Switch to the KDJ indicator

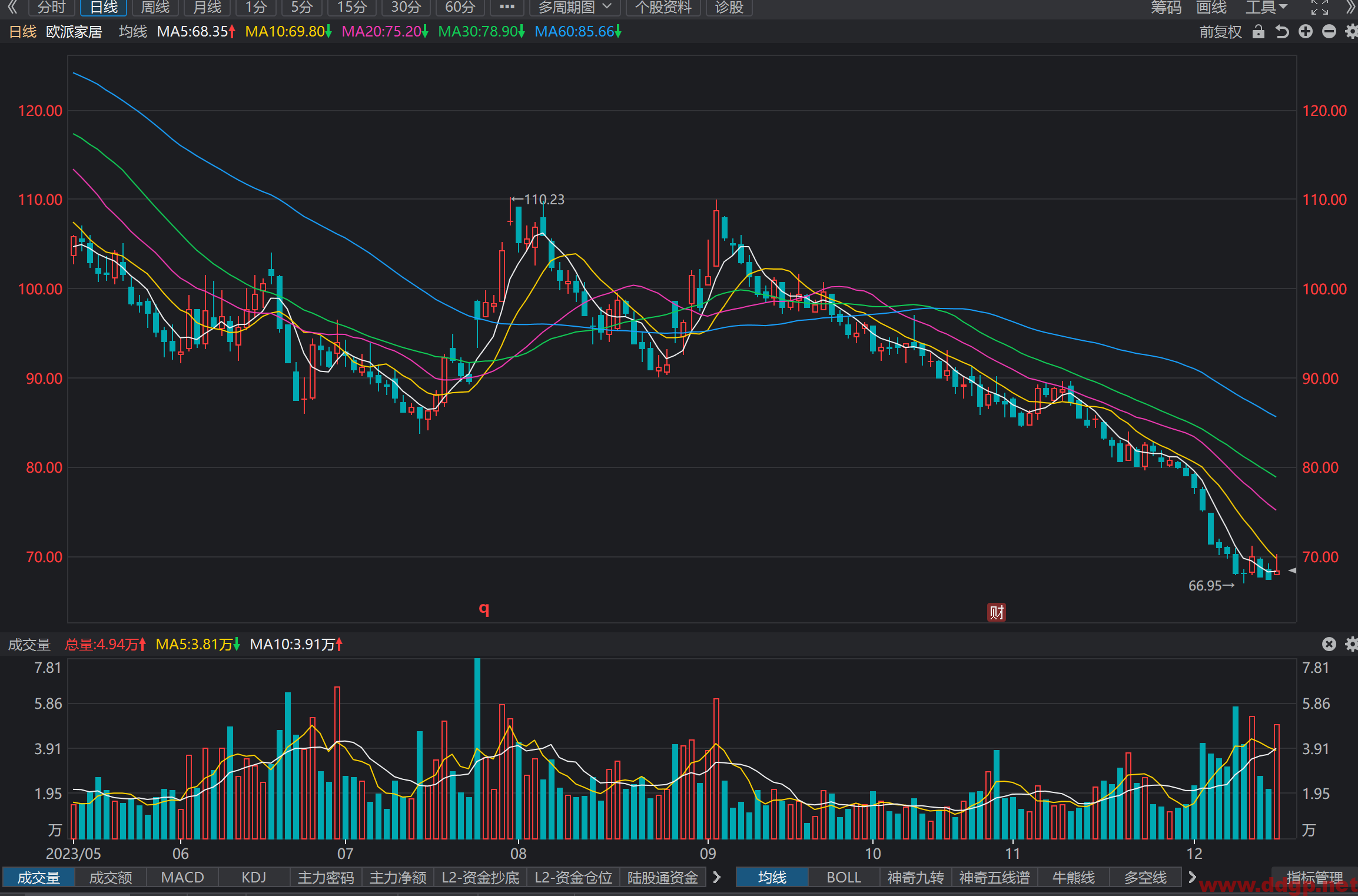pyautogui.click(x=254, y=877)
